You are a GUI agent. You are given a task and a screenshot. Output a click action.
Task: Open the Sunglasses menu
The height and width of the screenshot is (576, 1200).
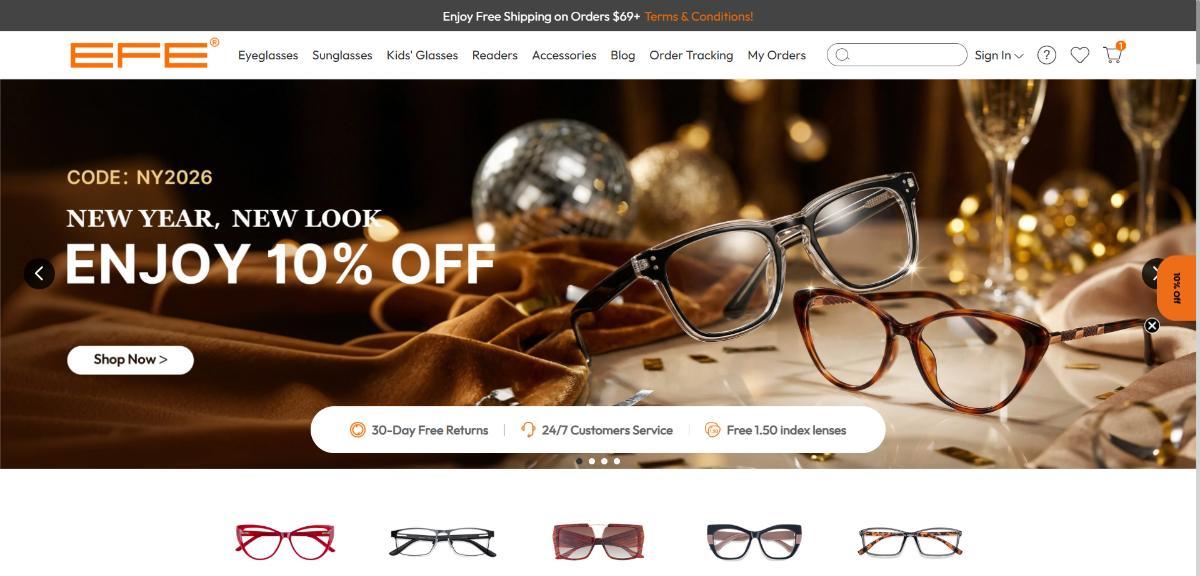(342, 55)
